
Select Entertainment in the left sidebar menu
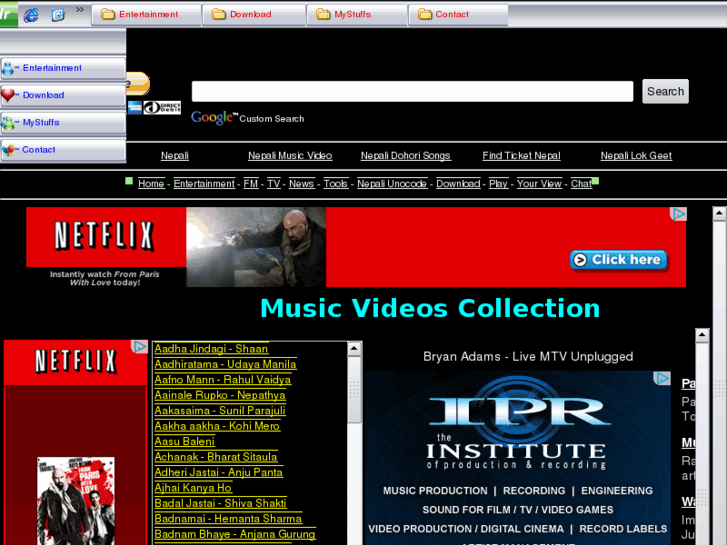(x=63, y=68)
